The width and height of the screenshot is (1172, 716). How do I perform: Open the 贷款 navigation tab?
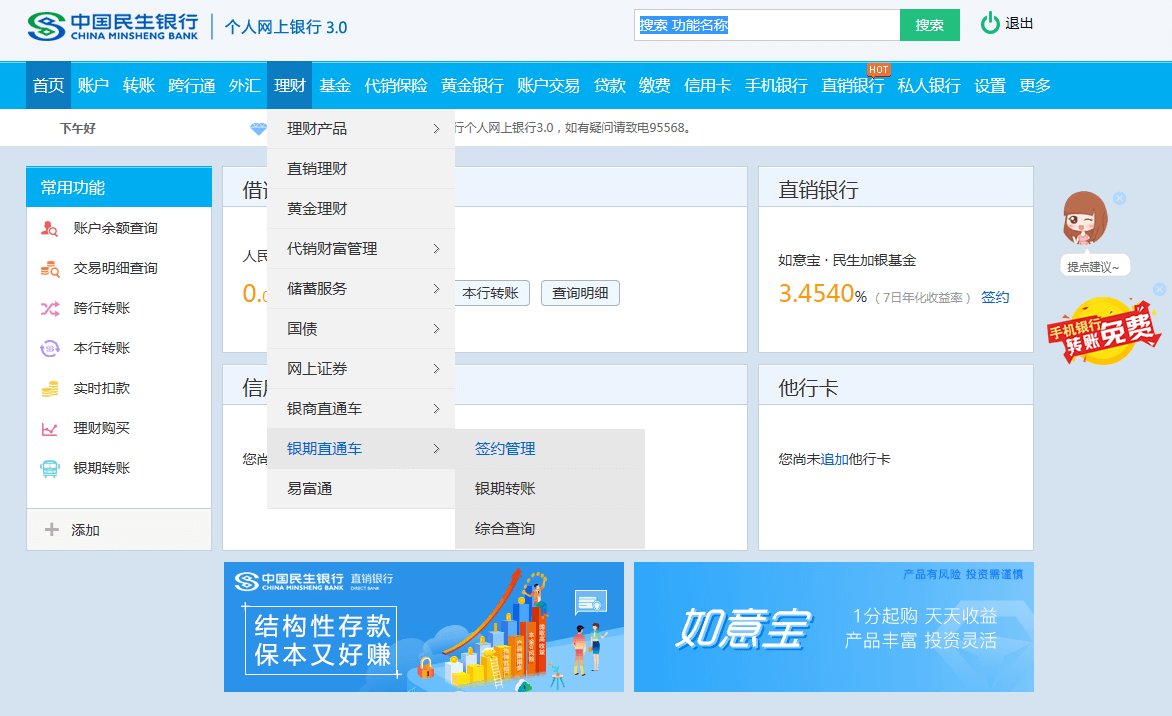pos(610,86)
